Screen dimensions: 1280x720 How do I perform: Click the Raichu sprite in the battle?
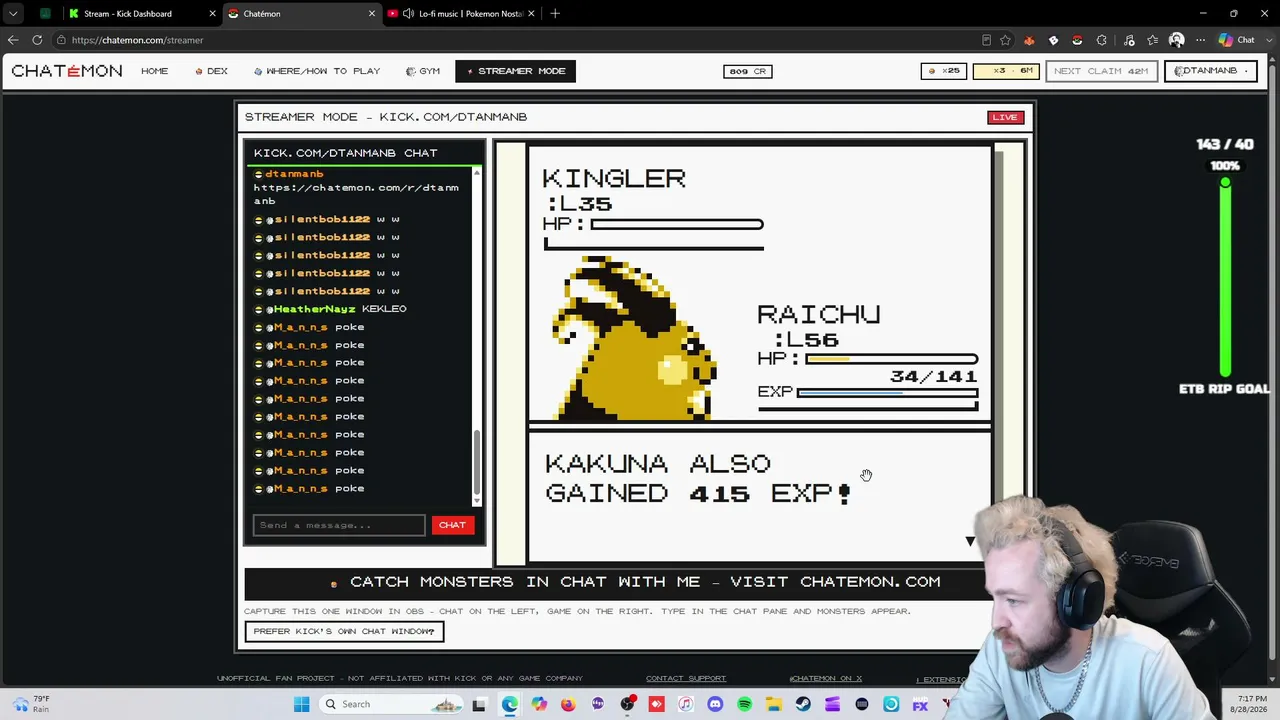tap(634, 338)
